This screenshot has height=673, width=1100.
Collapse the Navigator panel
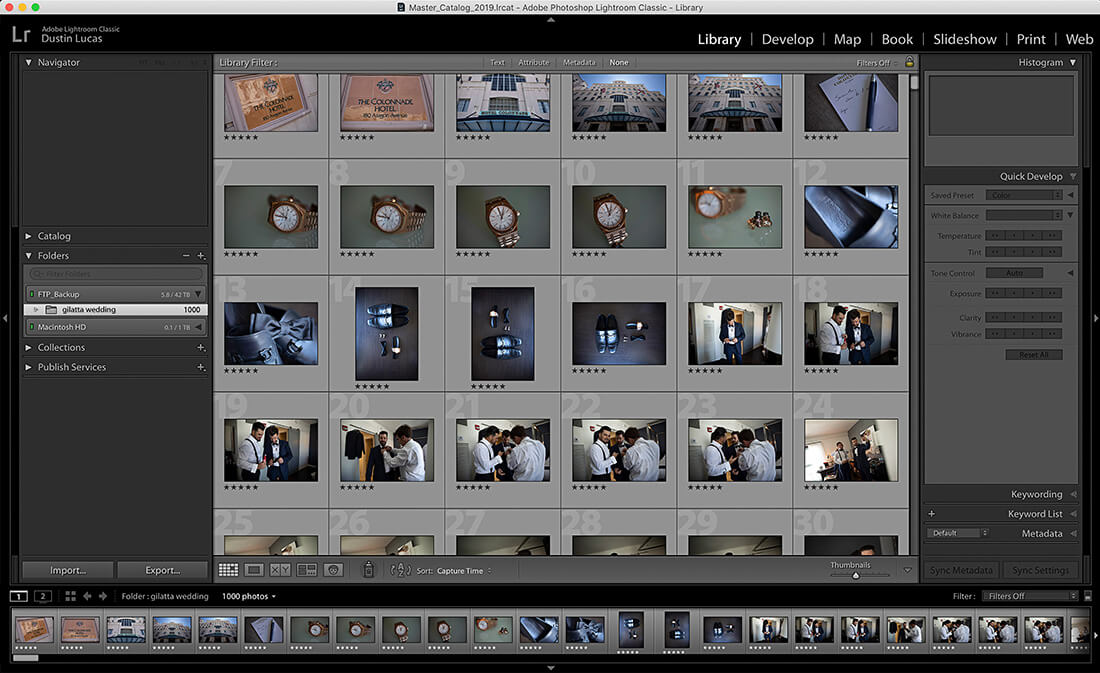(x=29, y=62)
